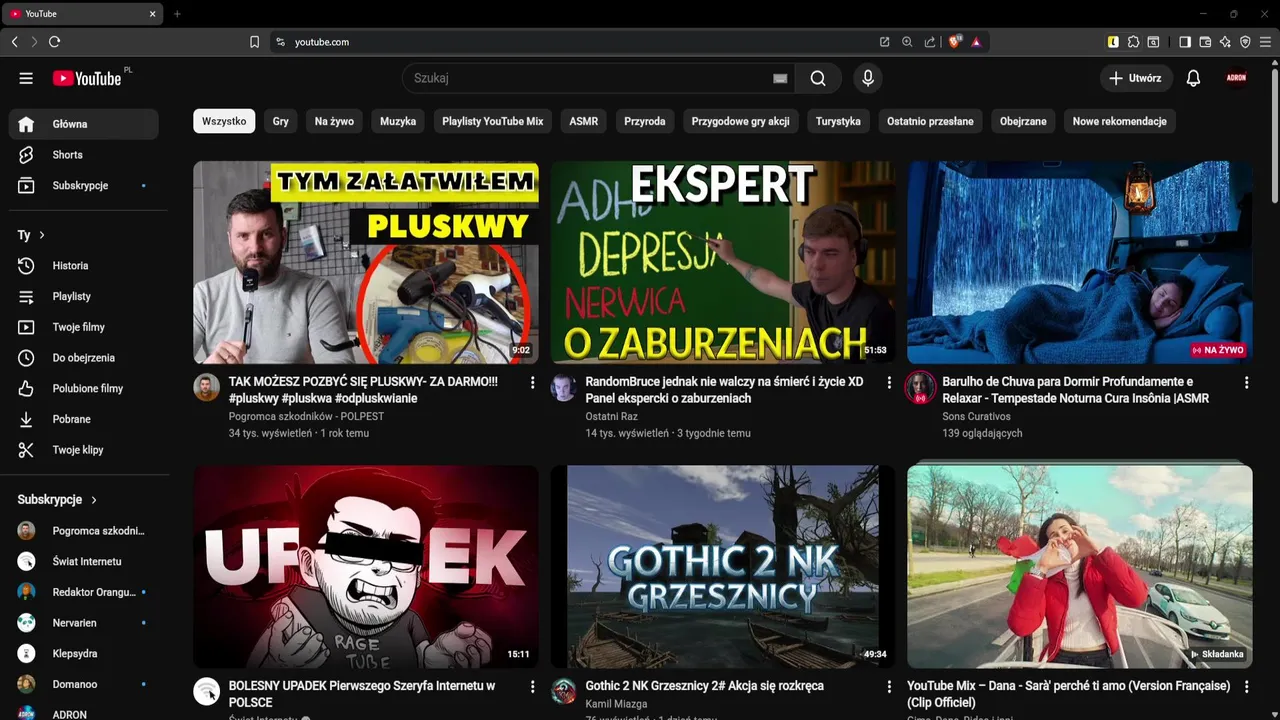Open more options for RandomBruce video
Screen dimensions: 1280x720
pos(889,383)
